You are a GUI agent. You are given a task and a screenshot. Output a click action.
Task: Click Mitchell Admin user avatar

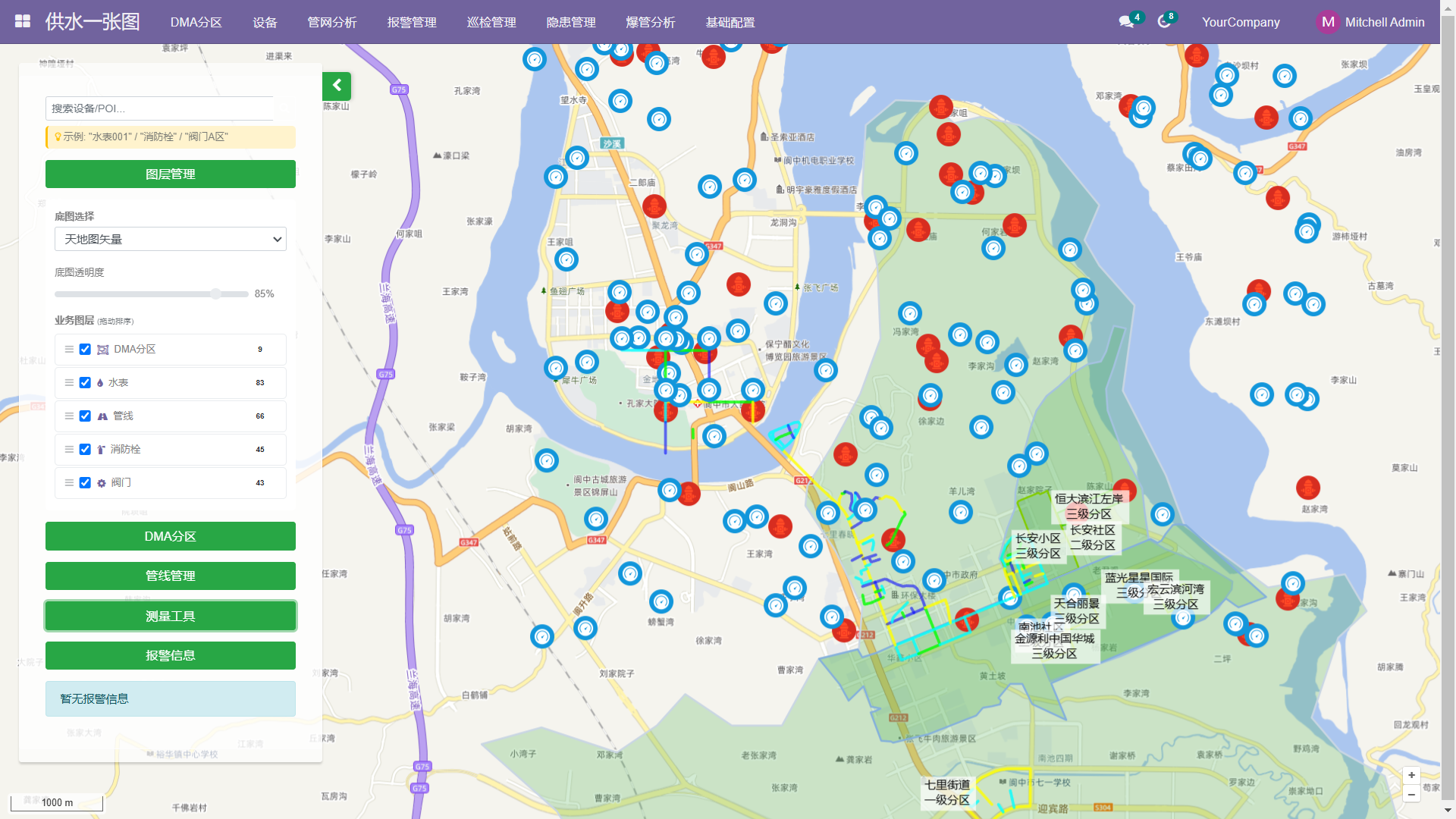[x=1328, y=22]
